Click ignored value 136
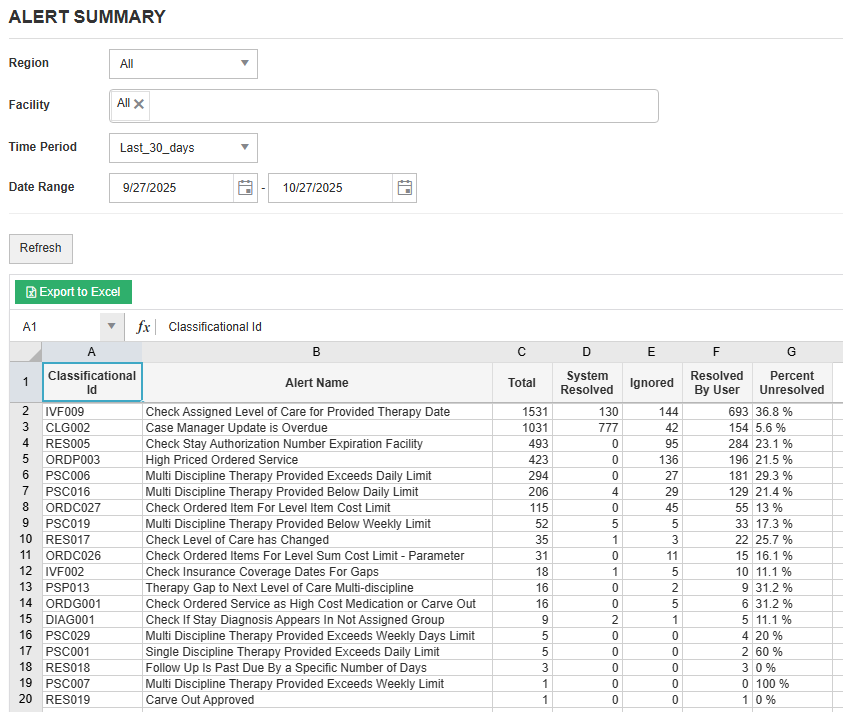 [x=652, y=460]
